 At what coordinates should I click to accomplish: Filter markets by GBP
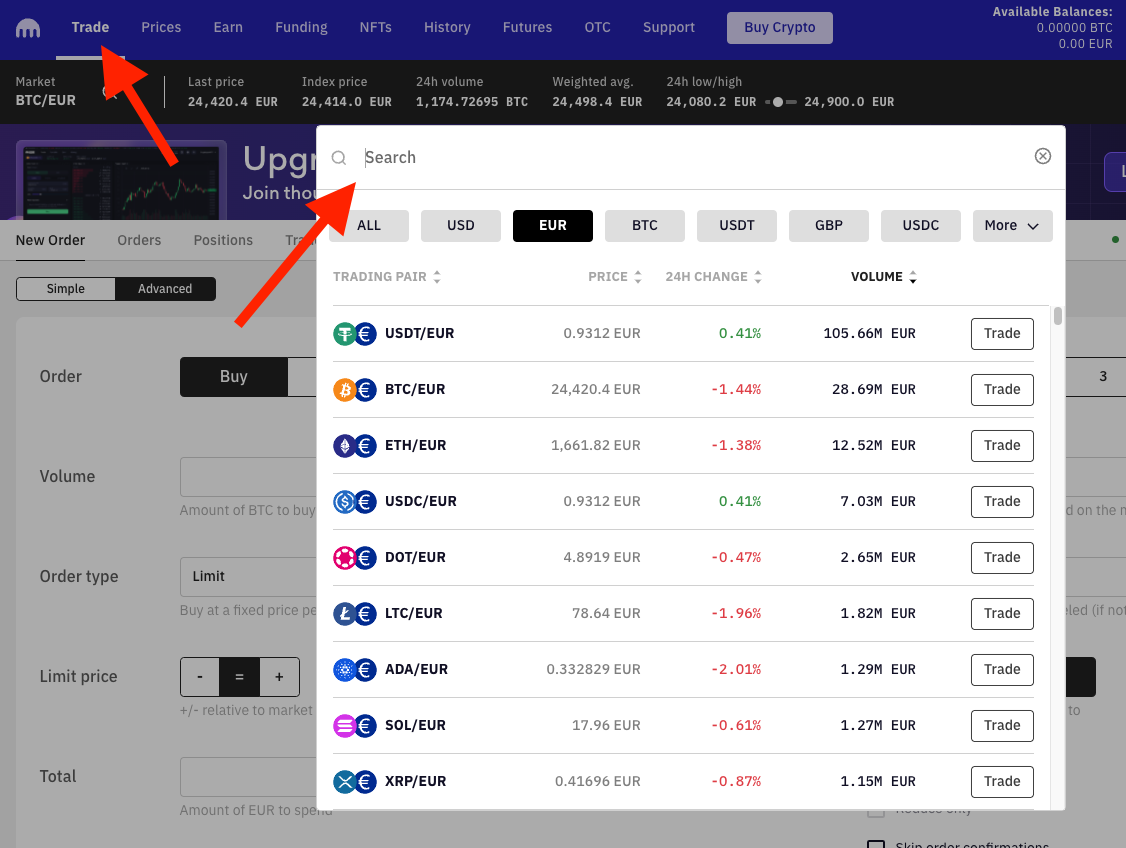[x=829, y=225]
